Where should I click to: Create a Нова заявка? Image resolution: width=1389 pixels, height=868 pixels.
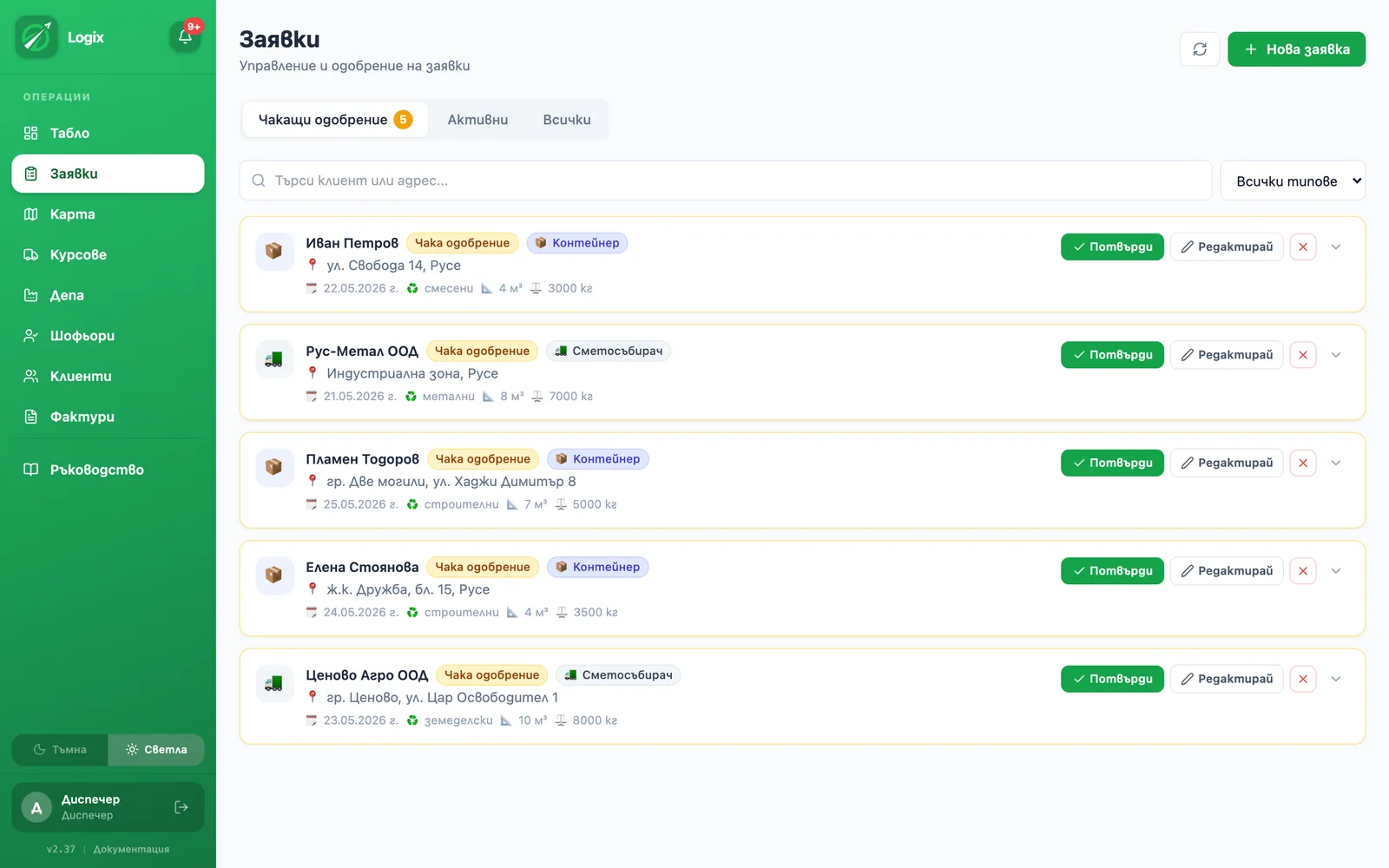point(1296,49)
